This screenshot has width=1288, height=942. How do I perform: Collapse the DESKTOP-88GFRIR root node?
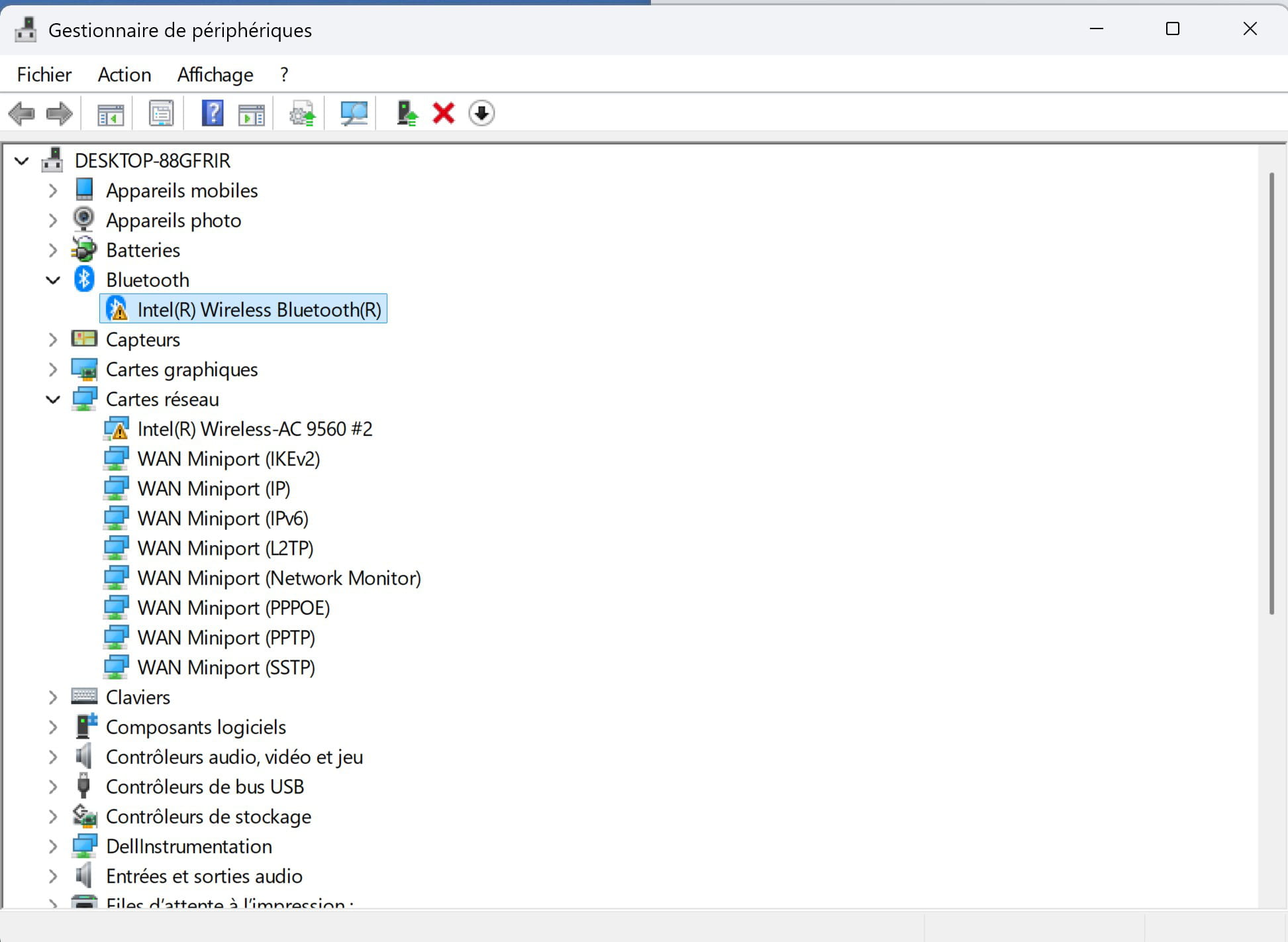(22, 161)
